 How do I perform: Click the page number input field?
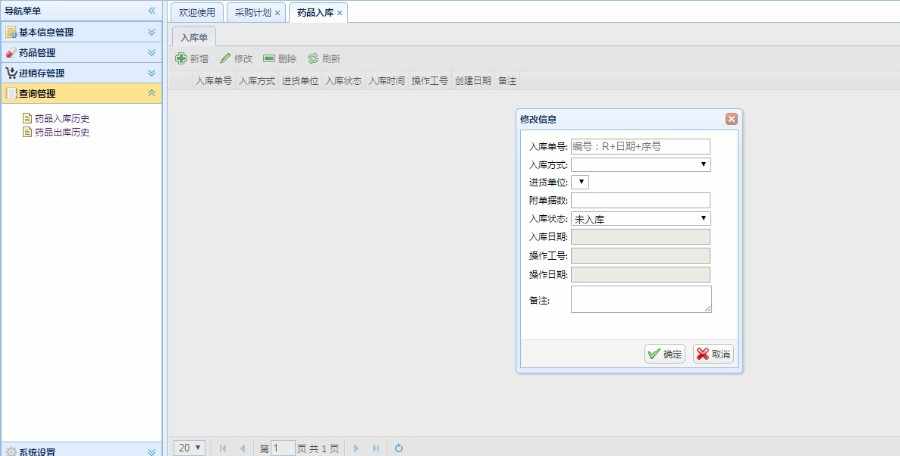(283, 448)
